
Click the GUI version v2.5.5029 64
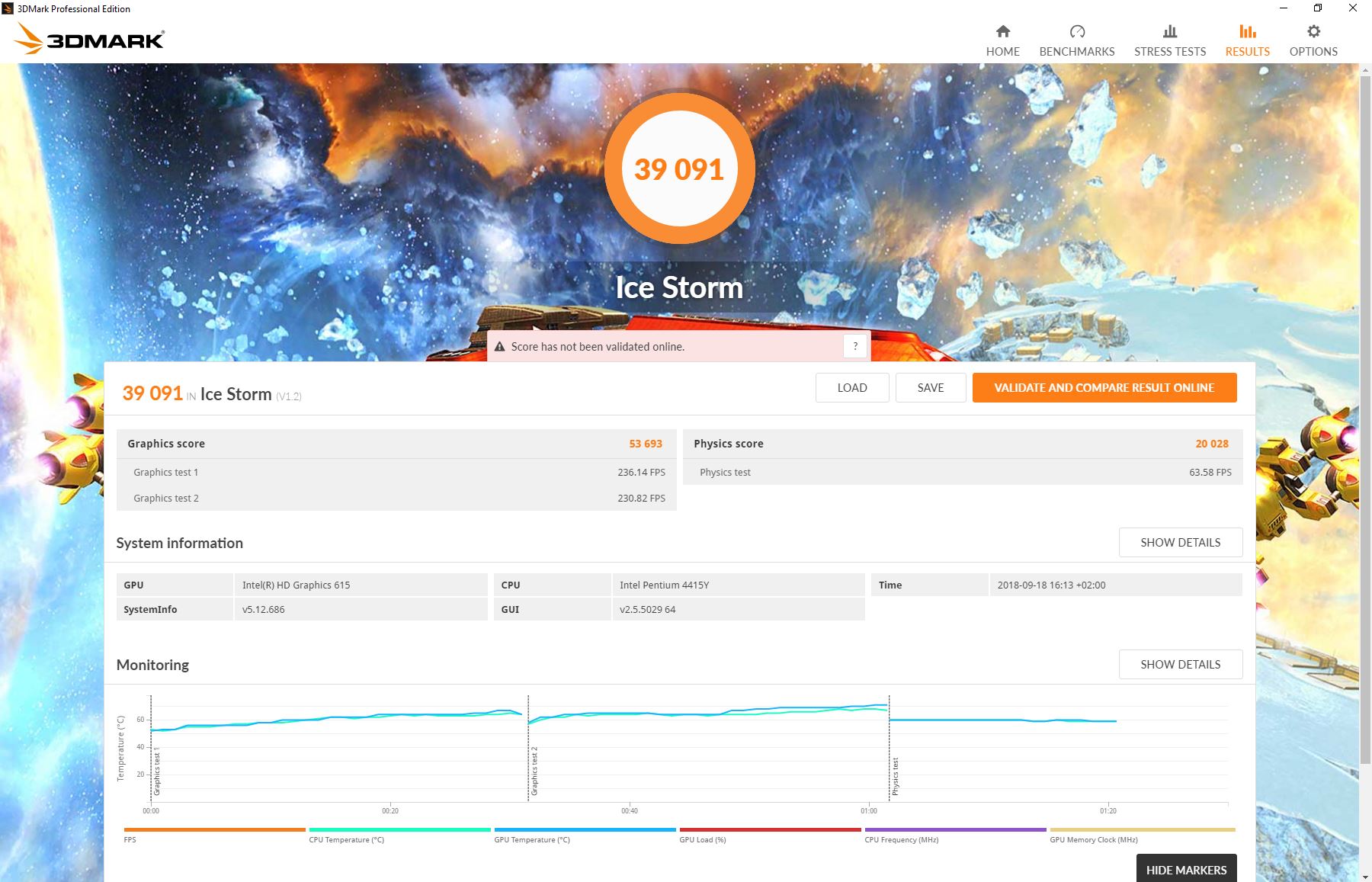coord(647,609)
